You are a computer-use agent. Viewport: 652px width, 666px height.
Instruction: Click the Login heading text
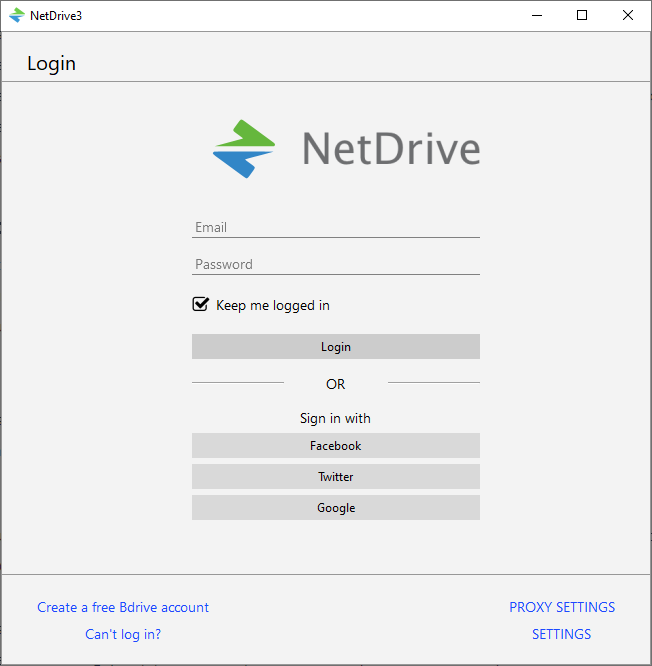(x=51, y=64)
